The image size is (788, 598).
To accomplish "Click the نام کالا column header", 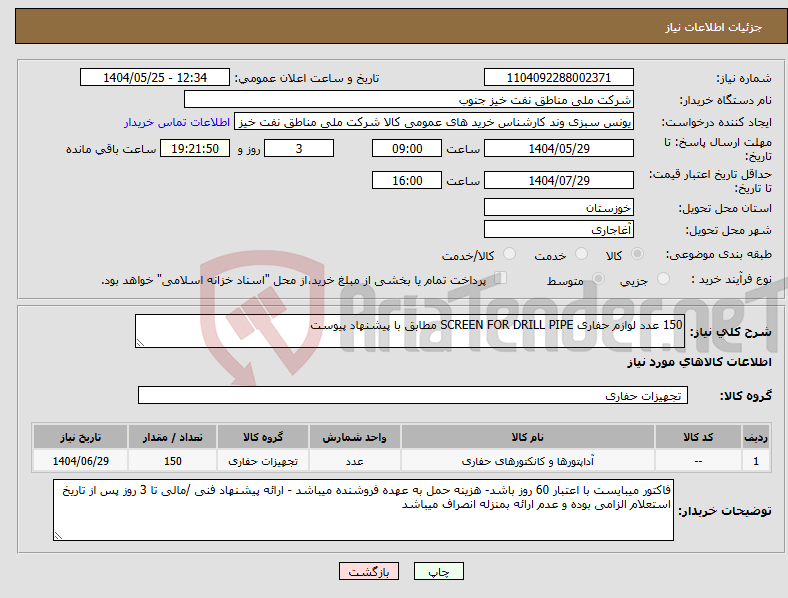I will [528, 437].
